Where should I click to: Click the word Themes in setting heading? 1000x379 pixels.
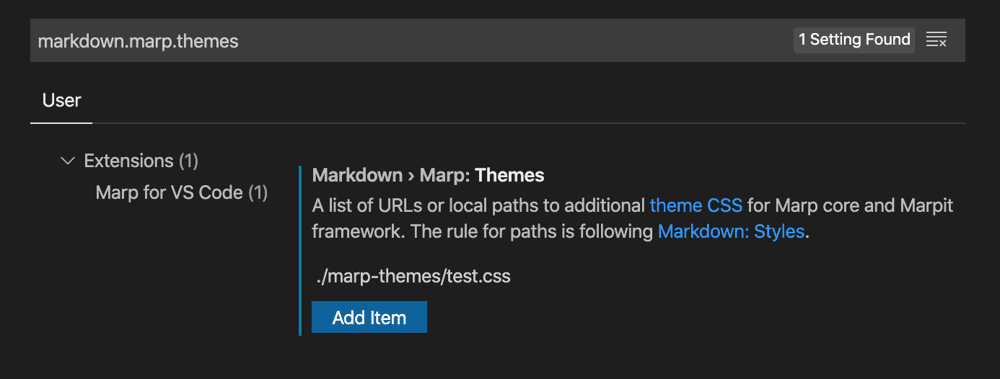coord(510,175)
